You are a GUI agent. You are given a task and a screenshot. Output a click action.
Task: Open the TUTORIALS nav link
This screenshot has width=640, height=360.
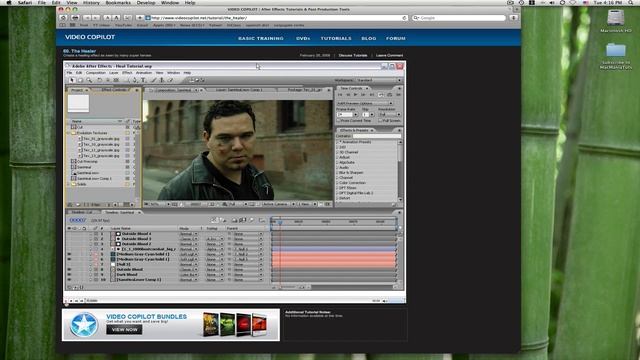tap(336, 38)
